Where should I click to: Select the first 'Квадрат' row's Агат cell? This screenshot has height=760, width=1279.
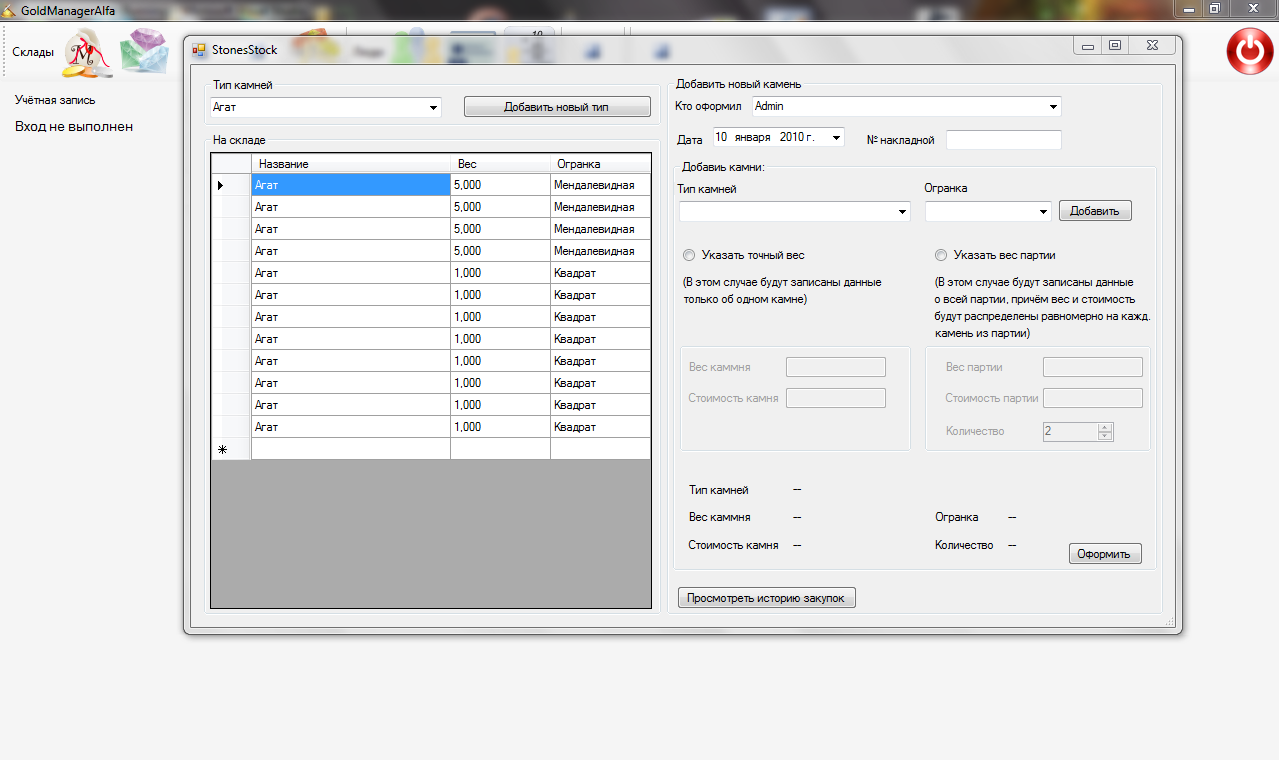[x=350, y=273]
